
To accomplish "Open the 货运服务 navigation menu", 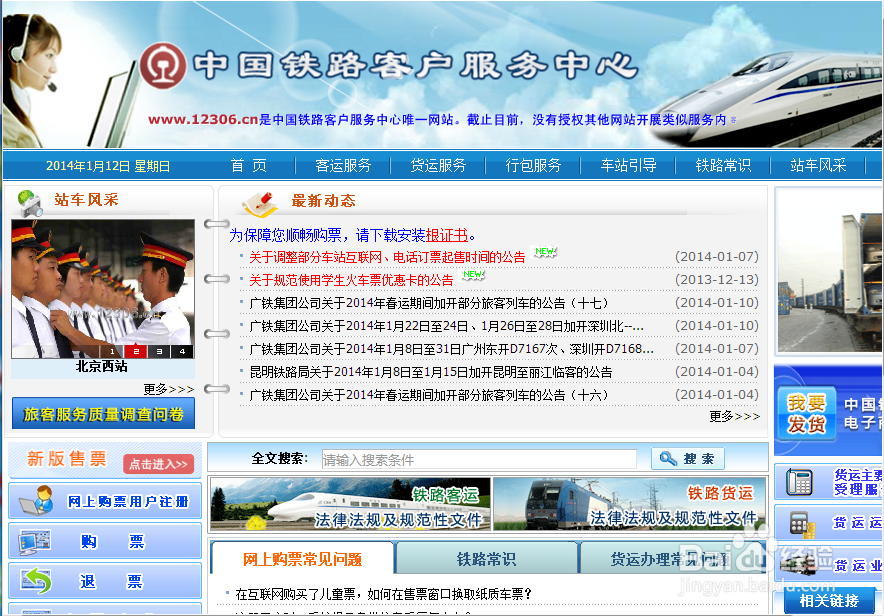I will pyautogui.click(x=438, y=166).
